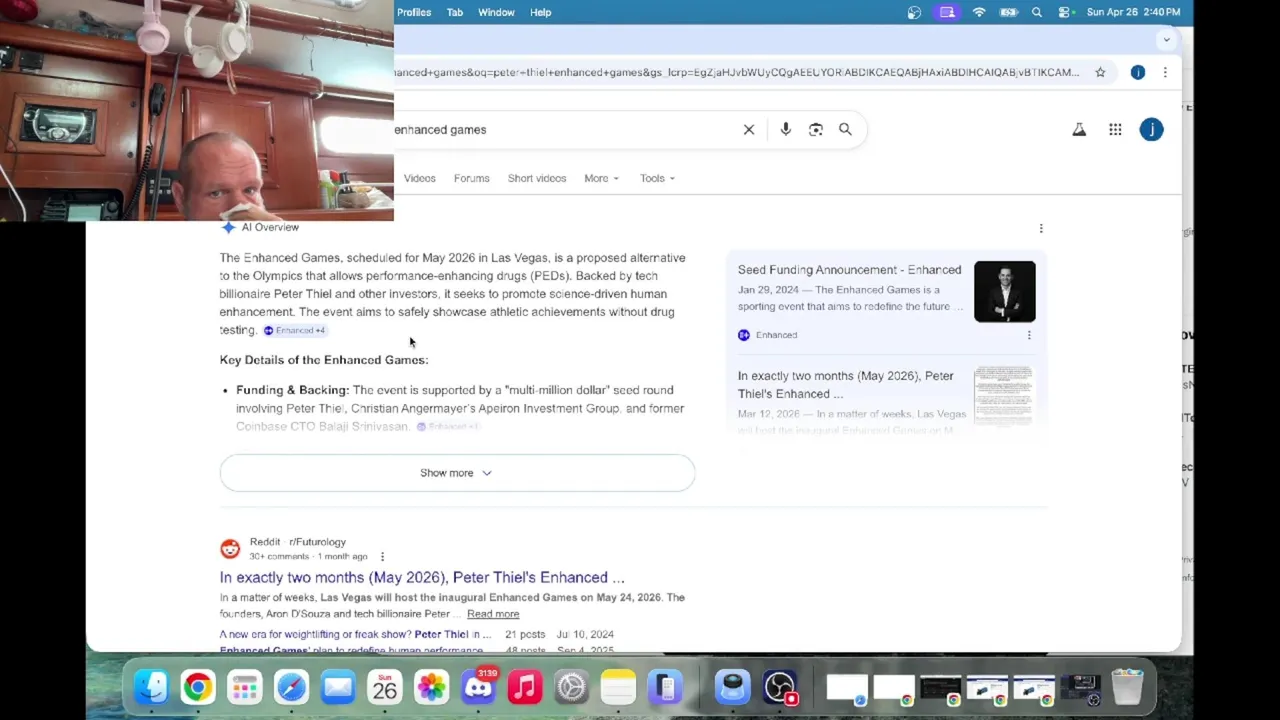Open Mail from the Dock
The width and height of the screenshot is (1280, 720).
point(338,687)
